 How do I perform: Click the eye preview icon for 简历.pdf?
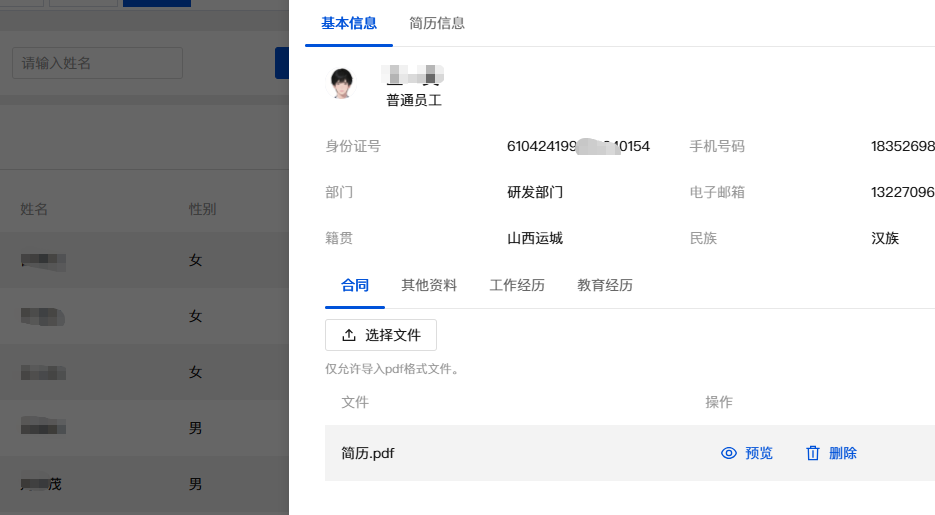[729, 453]
